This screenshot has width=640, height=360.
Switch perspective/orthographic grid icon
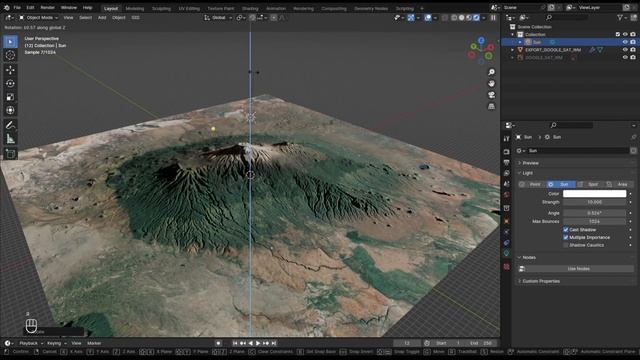491,107
